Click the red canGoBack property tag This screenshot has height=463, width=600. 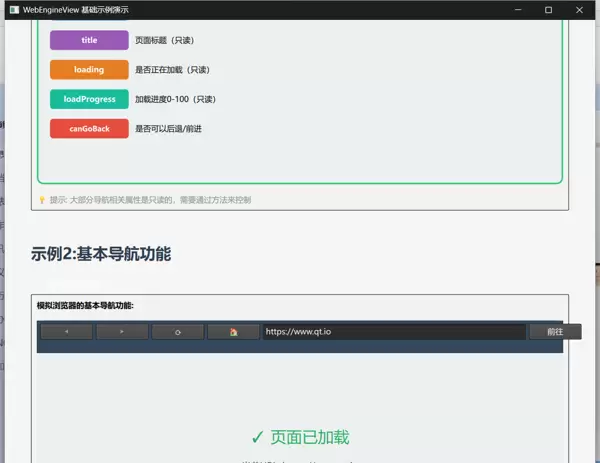pyautogui.click(x=89, y=129)
